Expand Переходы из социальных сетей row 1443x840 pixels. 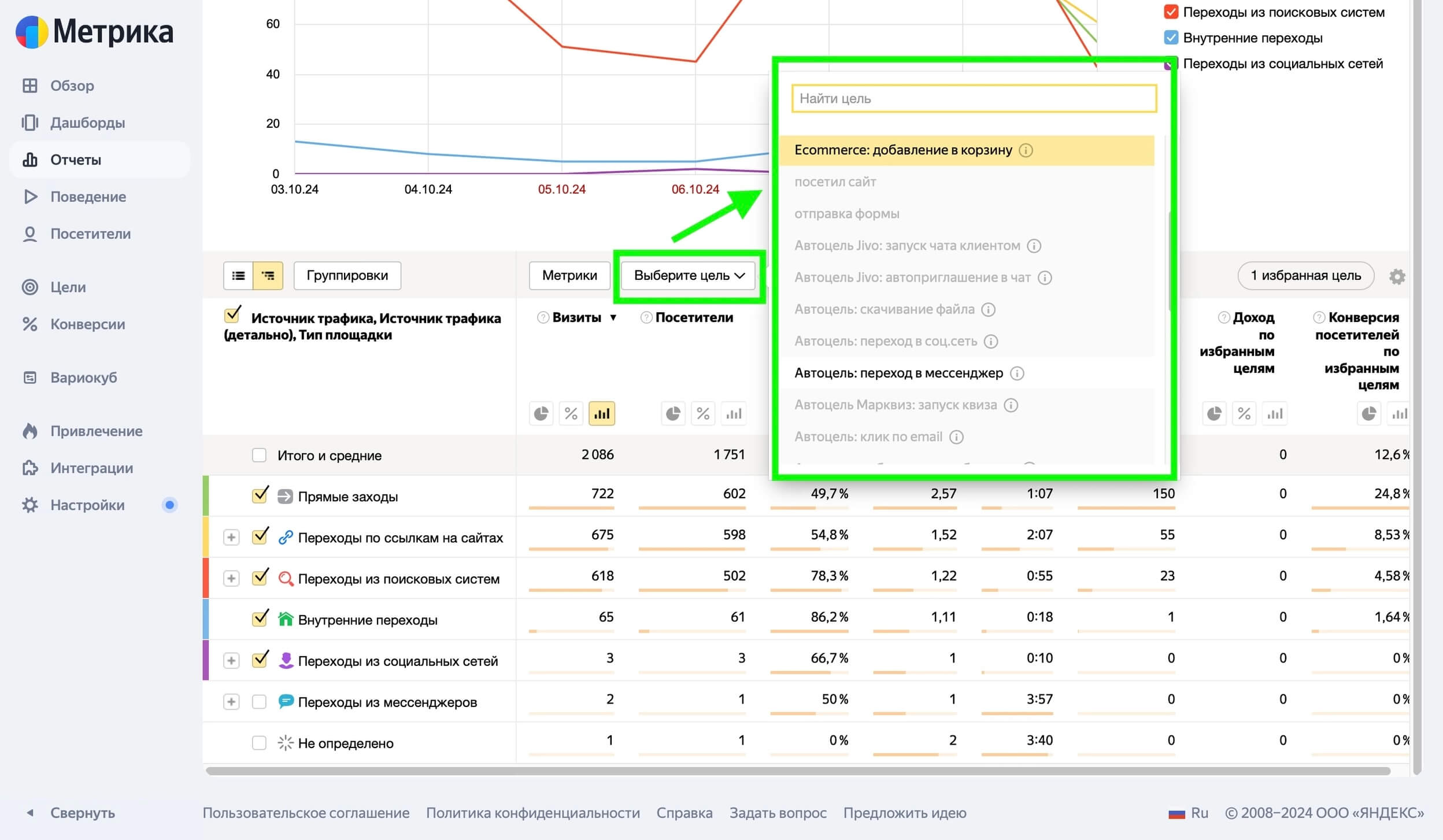point(231,660)
